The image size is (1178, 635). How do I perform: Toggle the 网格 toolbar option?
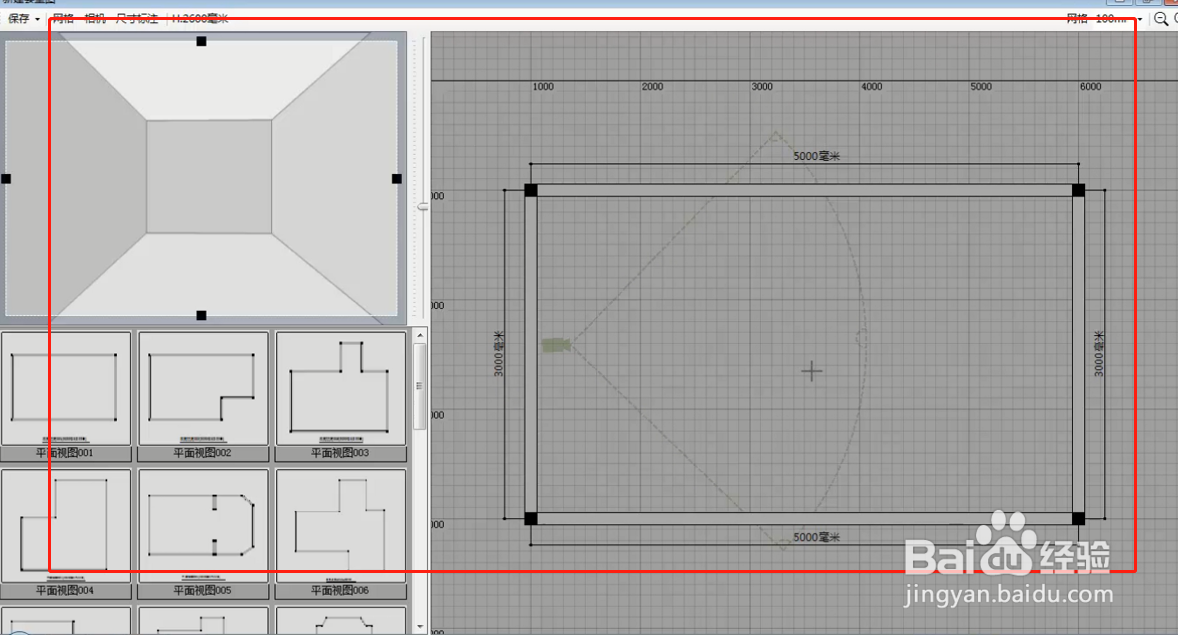tap(63, 19)
